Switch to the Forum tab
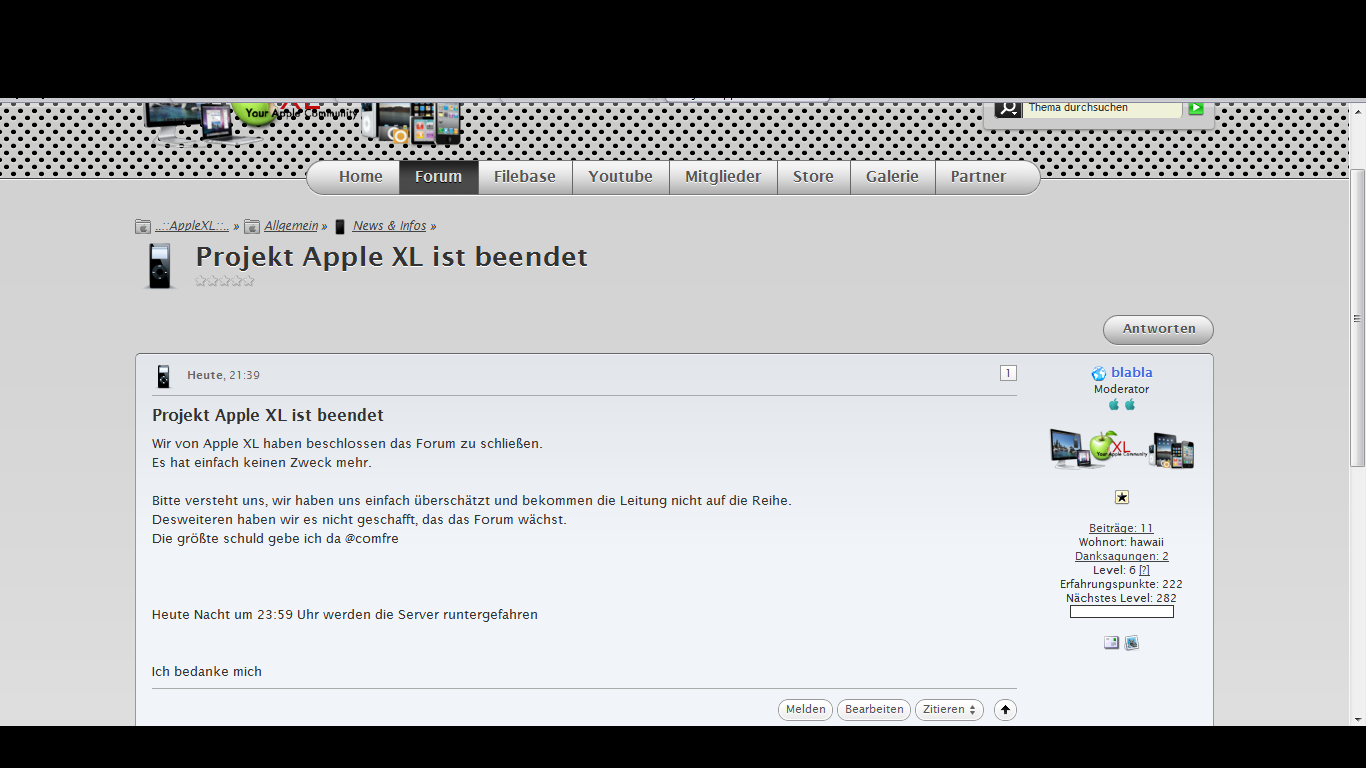Viewport: 1366px width, 768px height. [439, 177]
